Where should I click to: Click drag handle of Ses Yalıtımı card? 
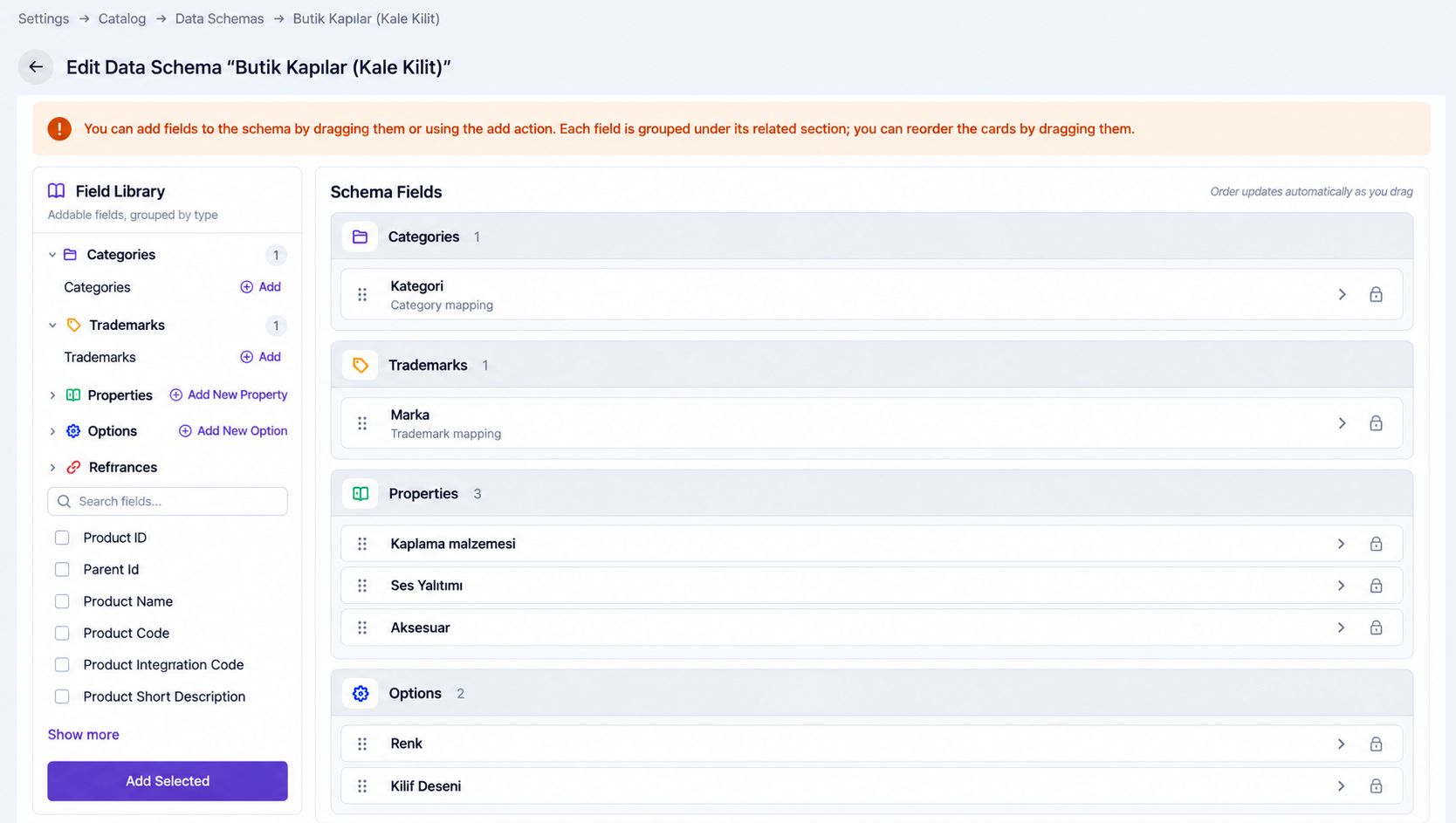[362, 586]
